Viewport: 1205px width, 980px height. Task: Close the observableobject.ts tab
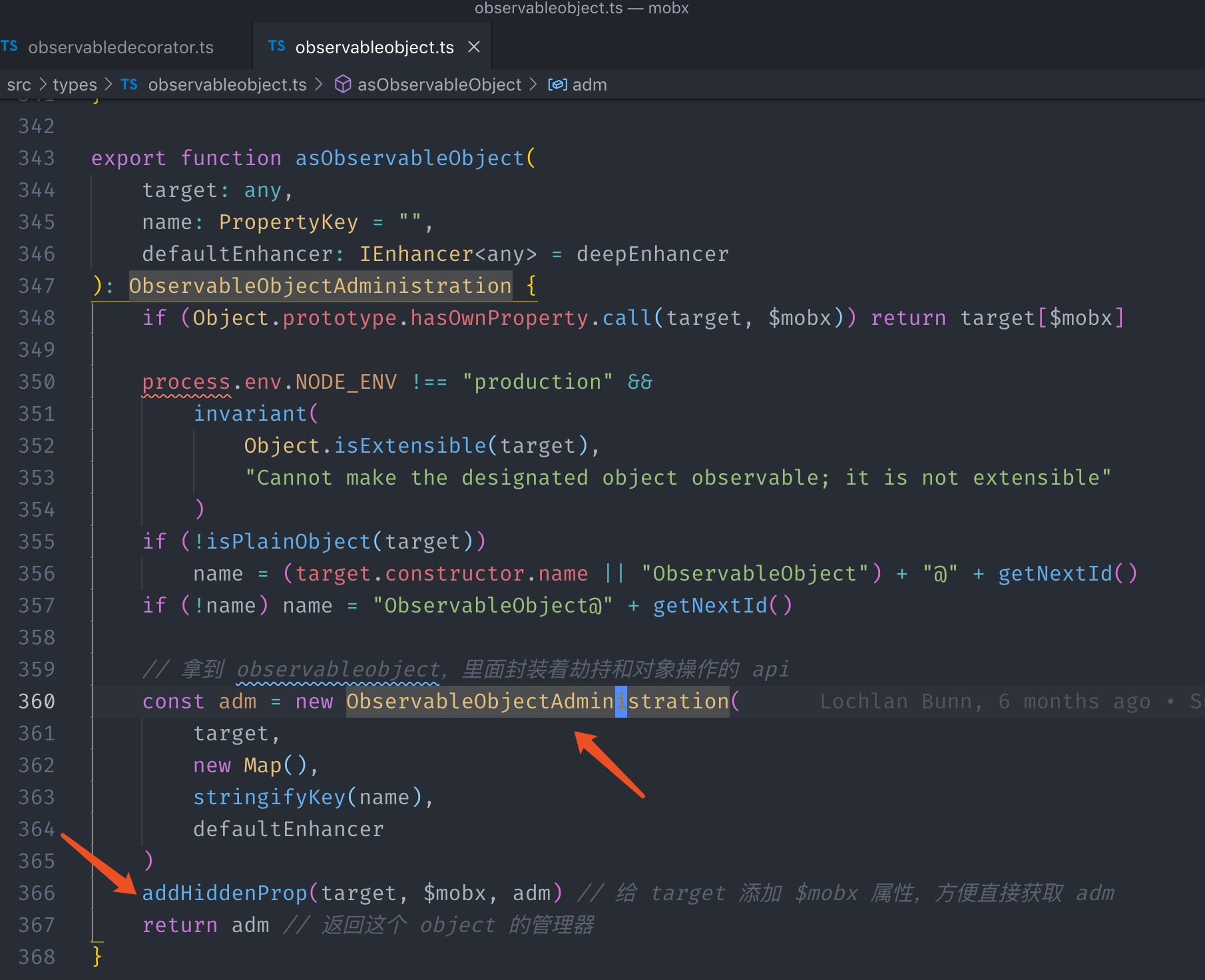474,47
